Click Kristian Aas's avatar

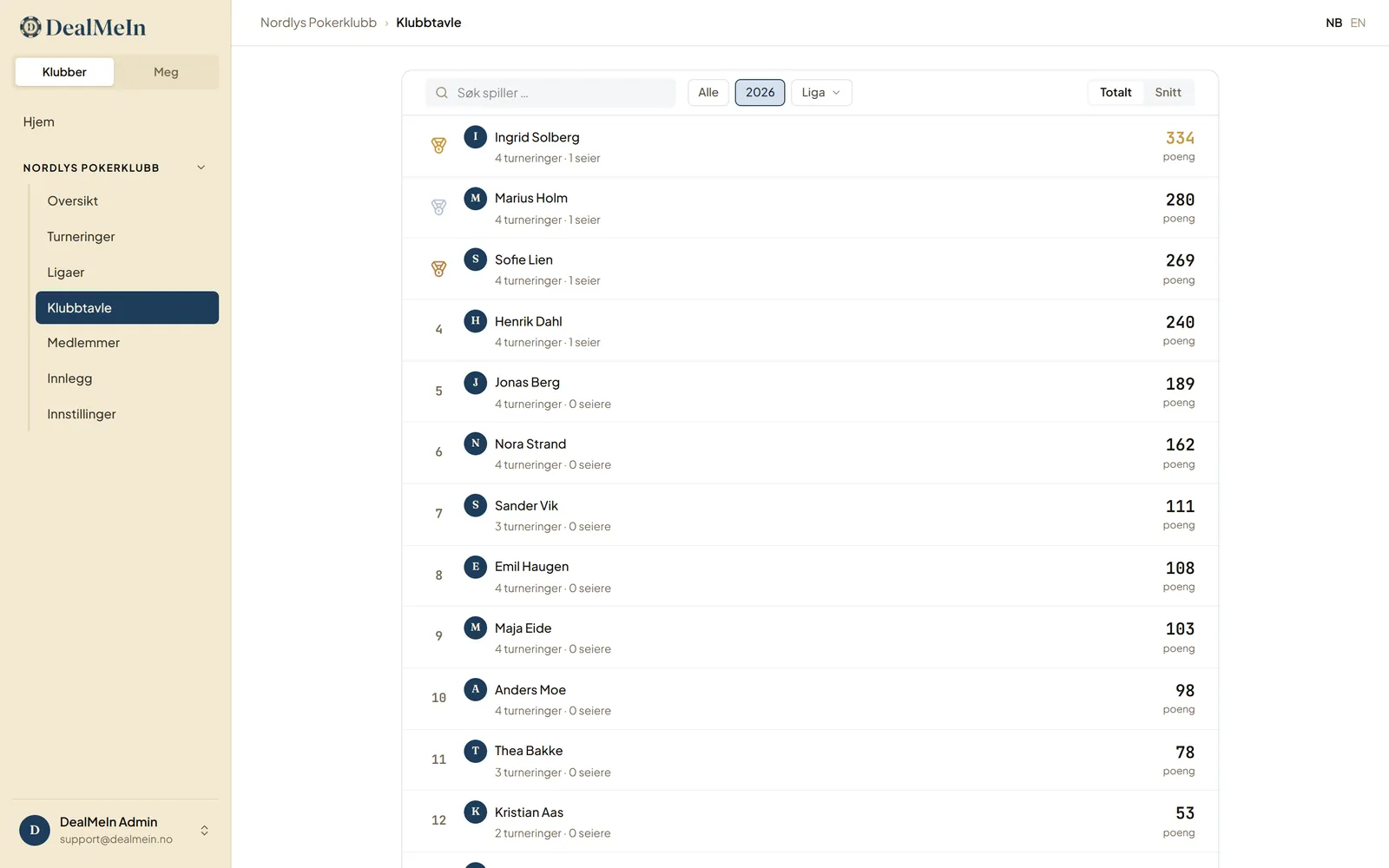pos(475,812)
